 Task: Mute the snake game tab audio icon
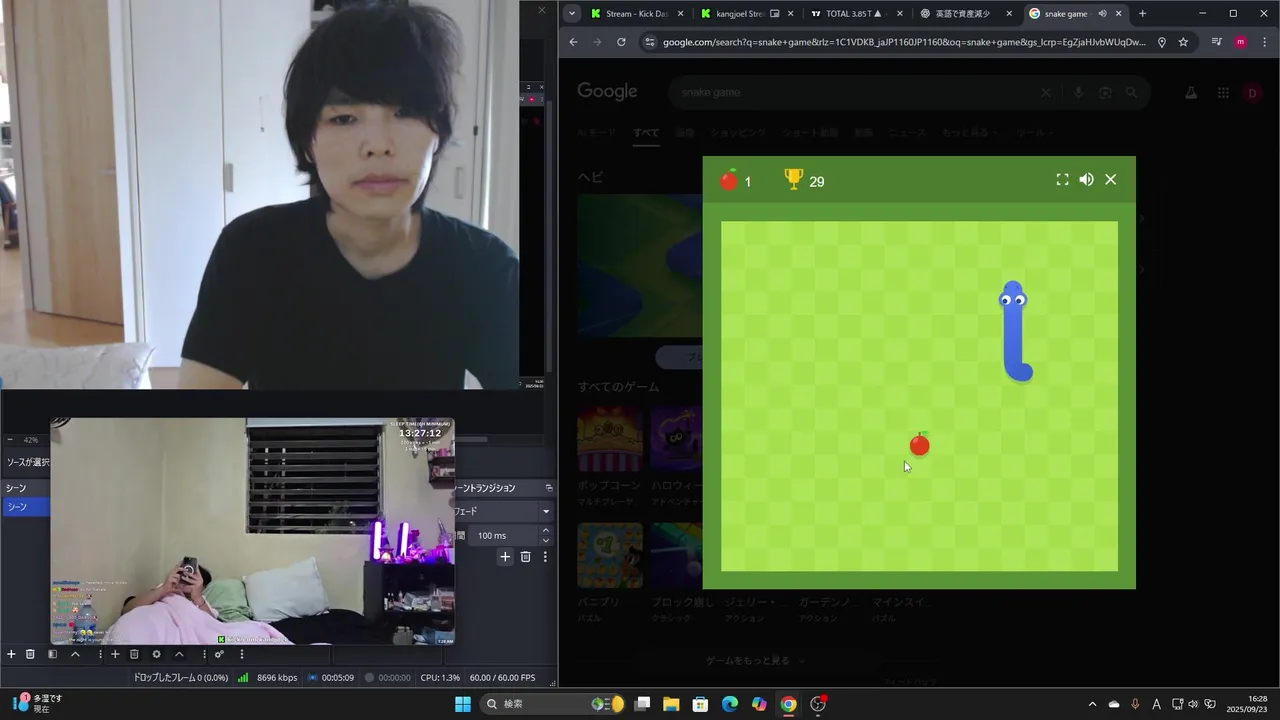point(1102,14)
